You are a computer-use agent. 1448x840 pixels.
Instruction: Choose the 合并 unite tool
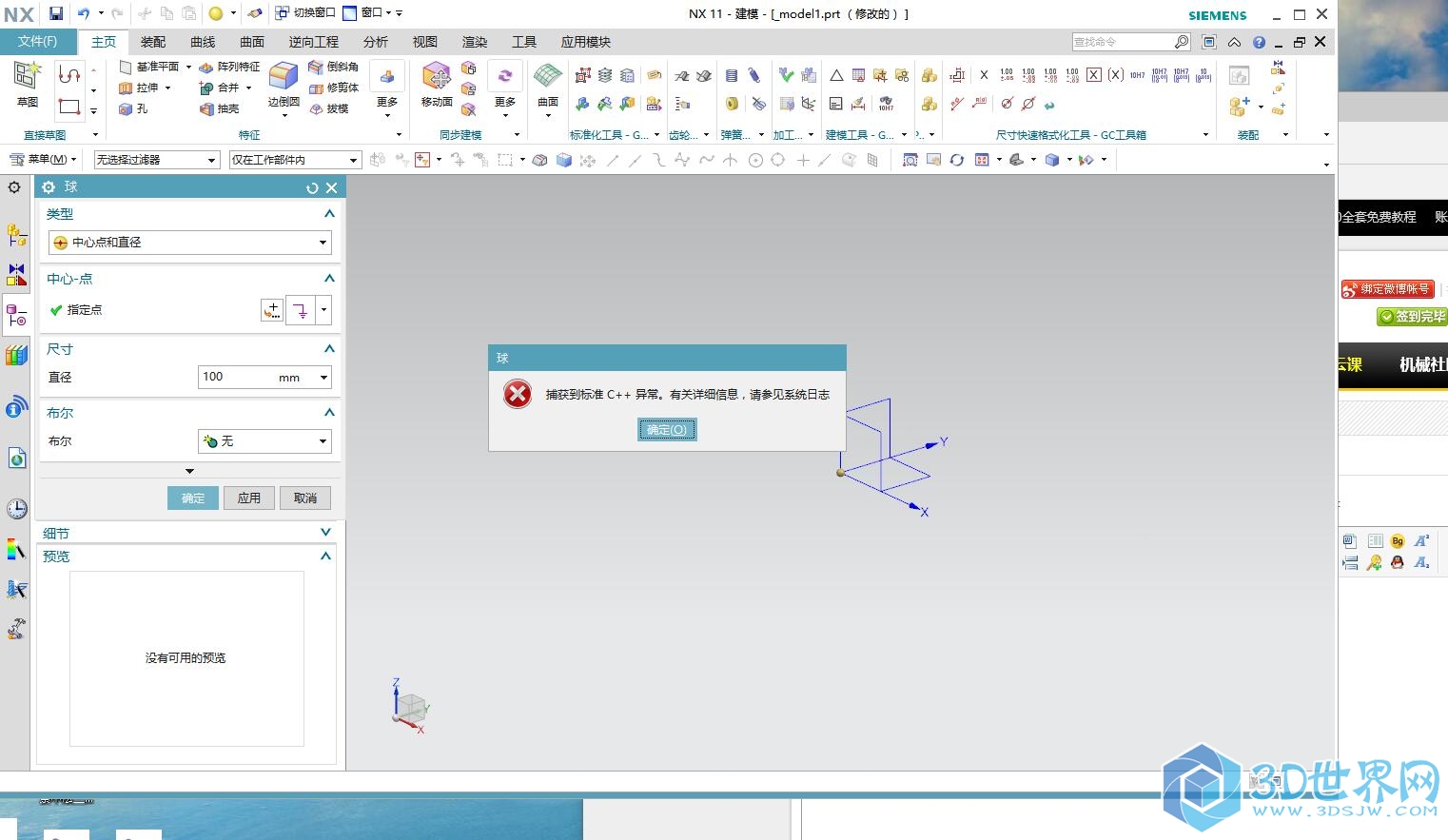[220, 88]
